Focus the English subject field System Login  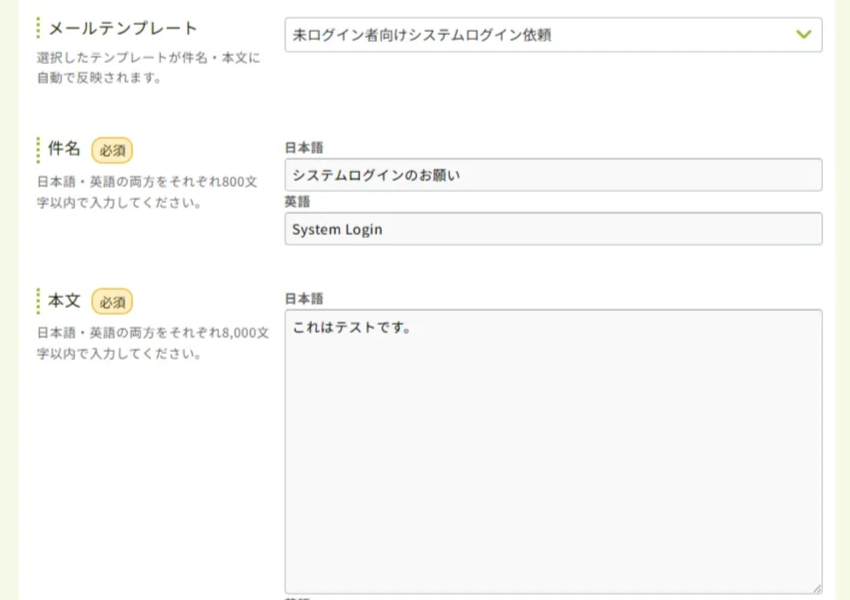click(x=553, y=229)
